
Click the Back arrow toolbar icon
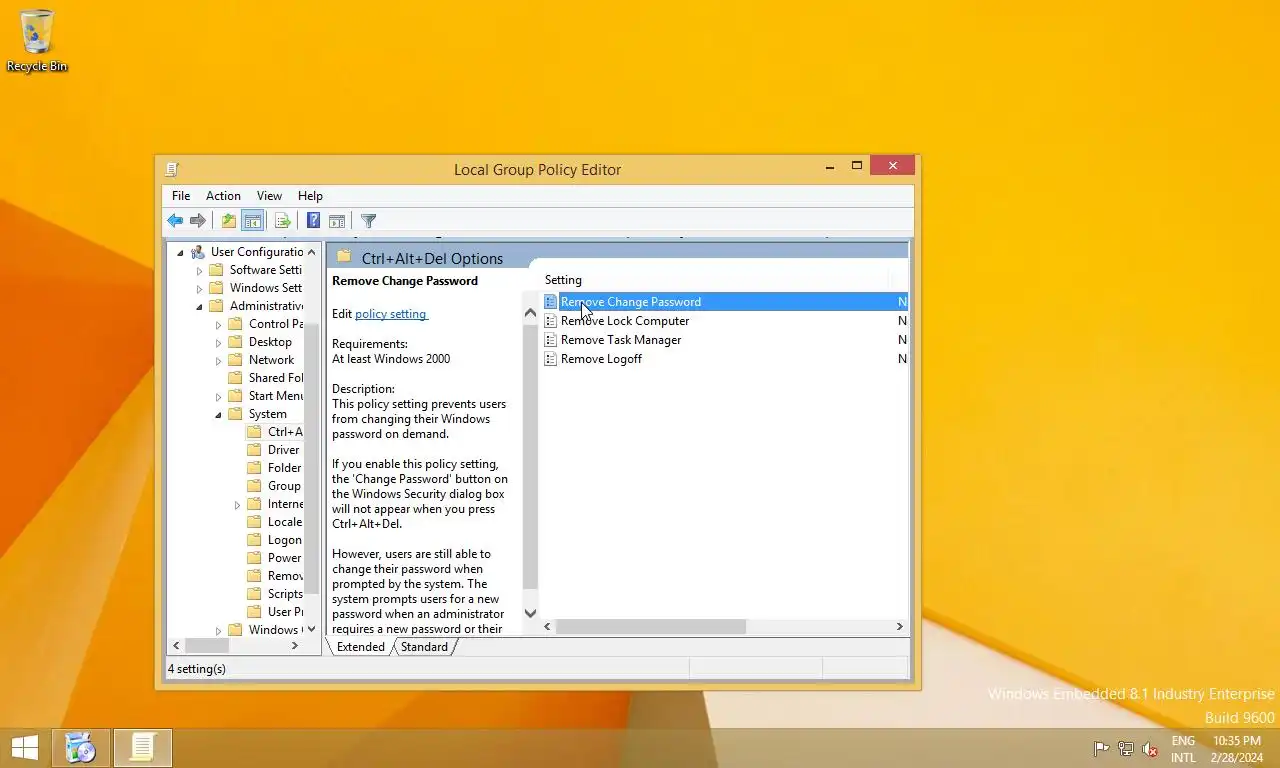coord(175,221)
